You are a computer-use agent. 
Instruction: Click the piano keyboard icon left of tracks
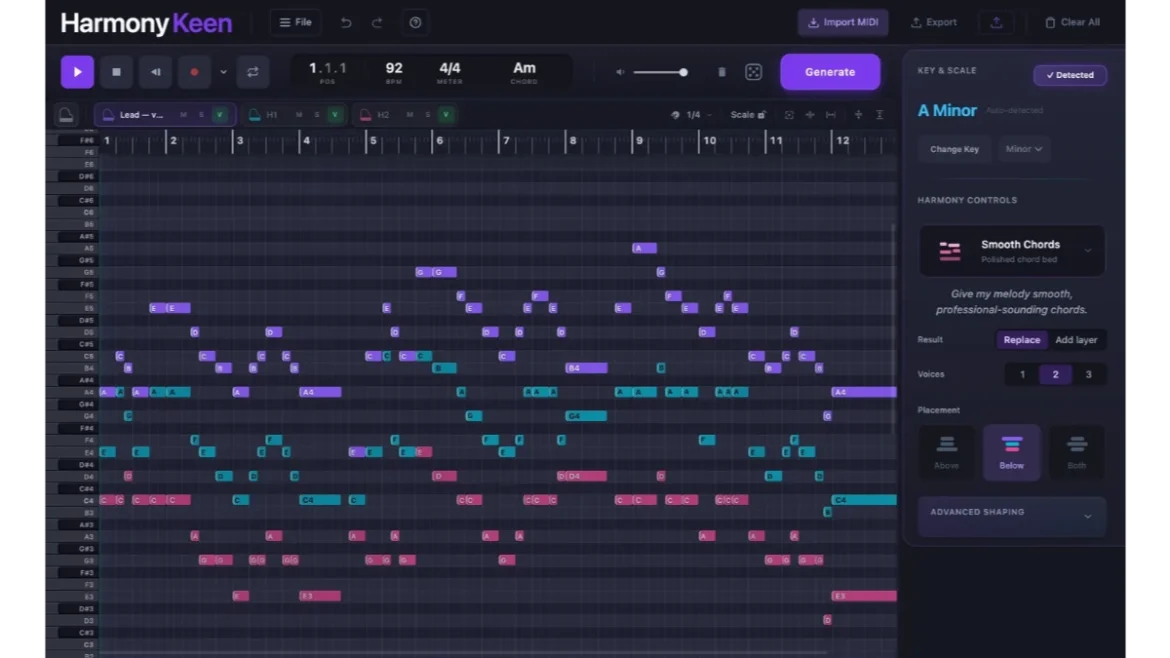tap(66, 115)
